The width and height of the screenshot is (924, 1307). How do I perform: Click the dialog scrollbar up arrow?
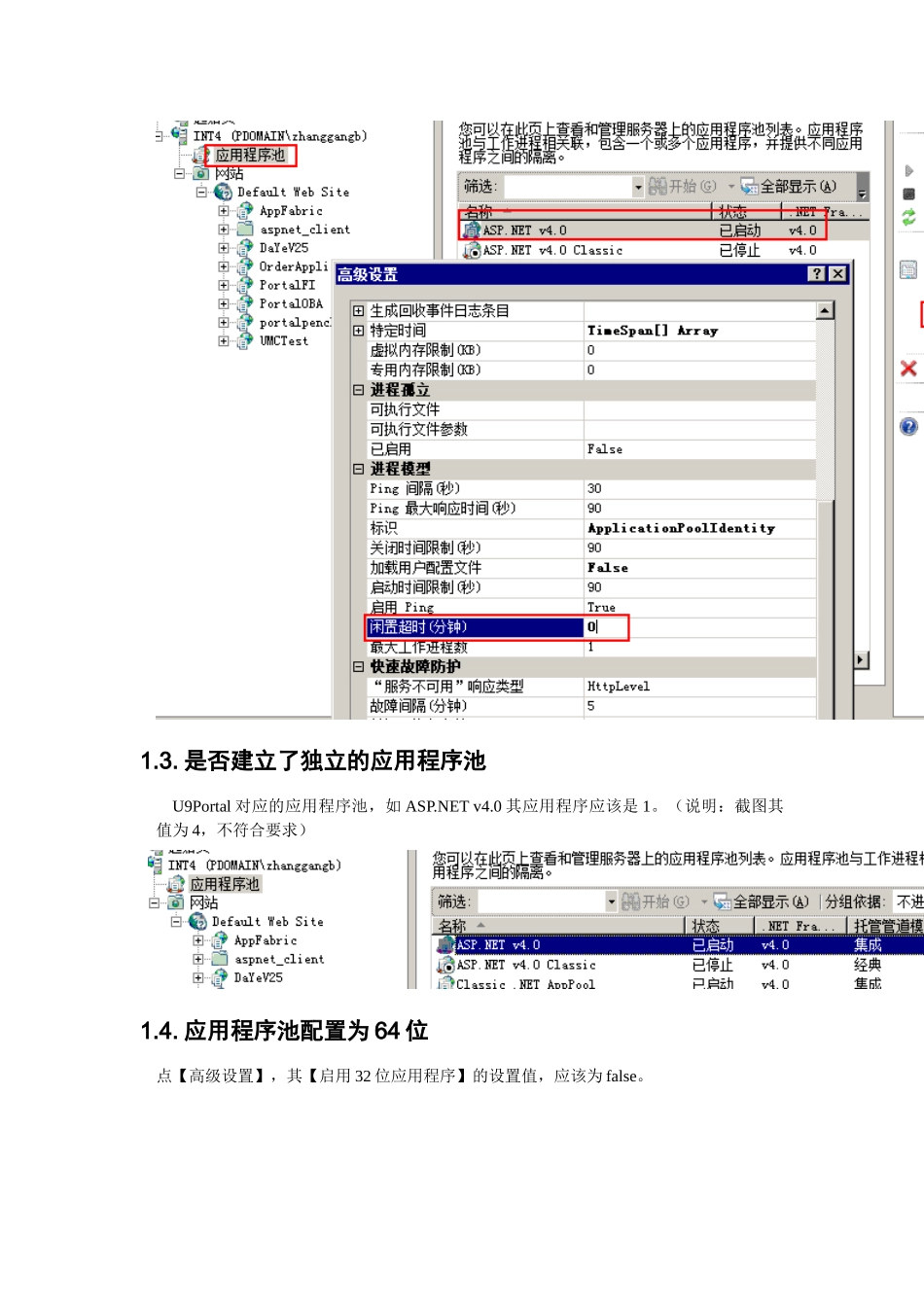click(825, 310)
